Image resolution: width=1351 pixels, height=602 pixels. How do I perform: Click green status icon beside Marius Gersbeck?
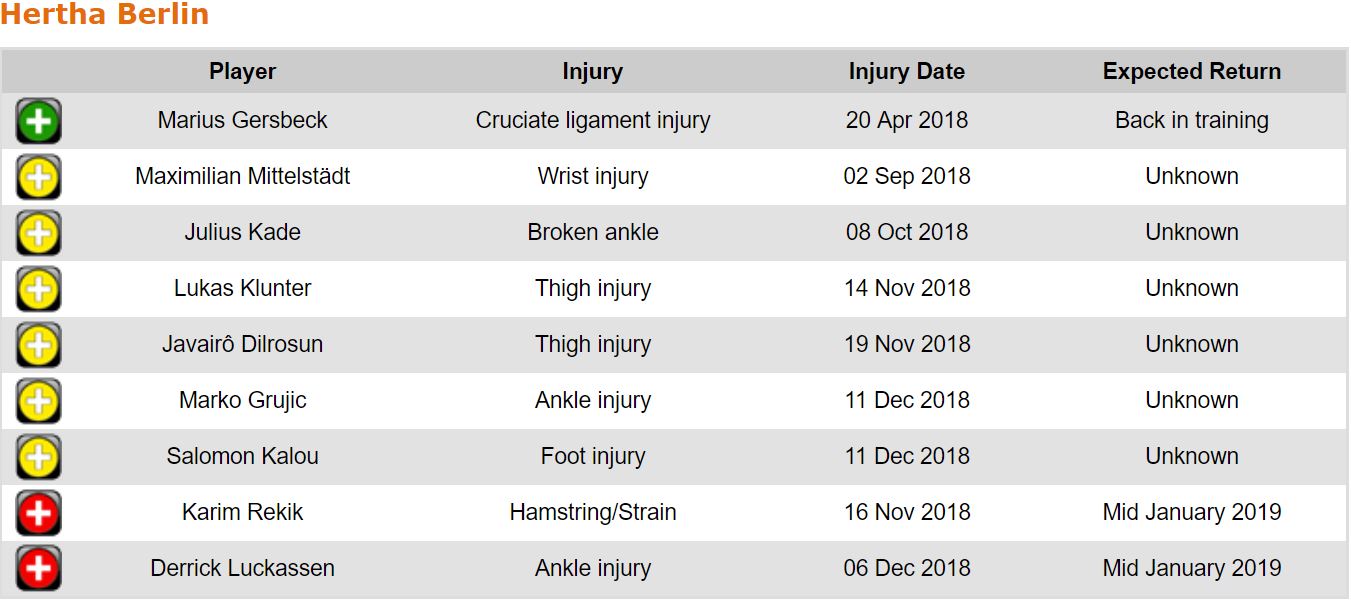[x=38, y=122]
